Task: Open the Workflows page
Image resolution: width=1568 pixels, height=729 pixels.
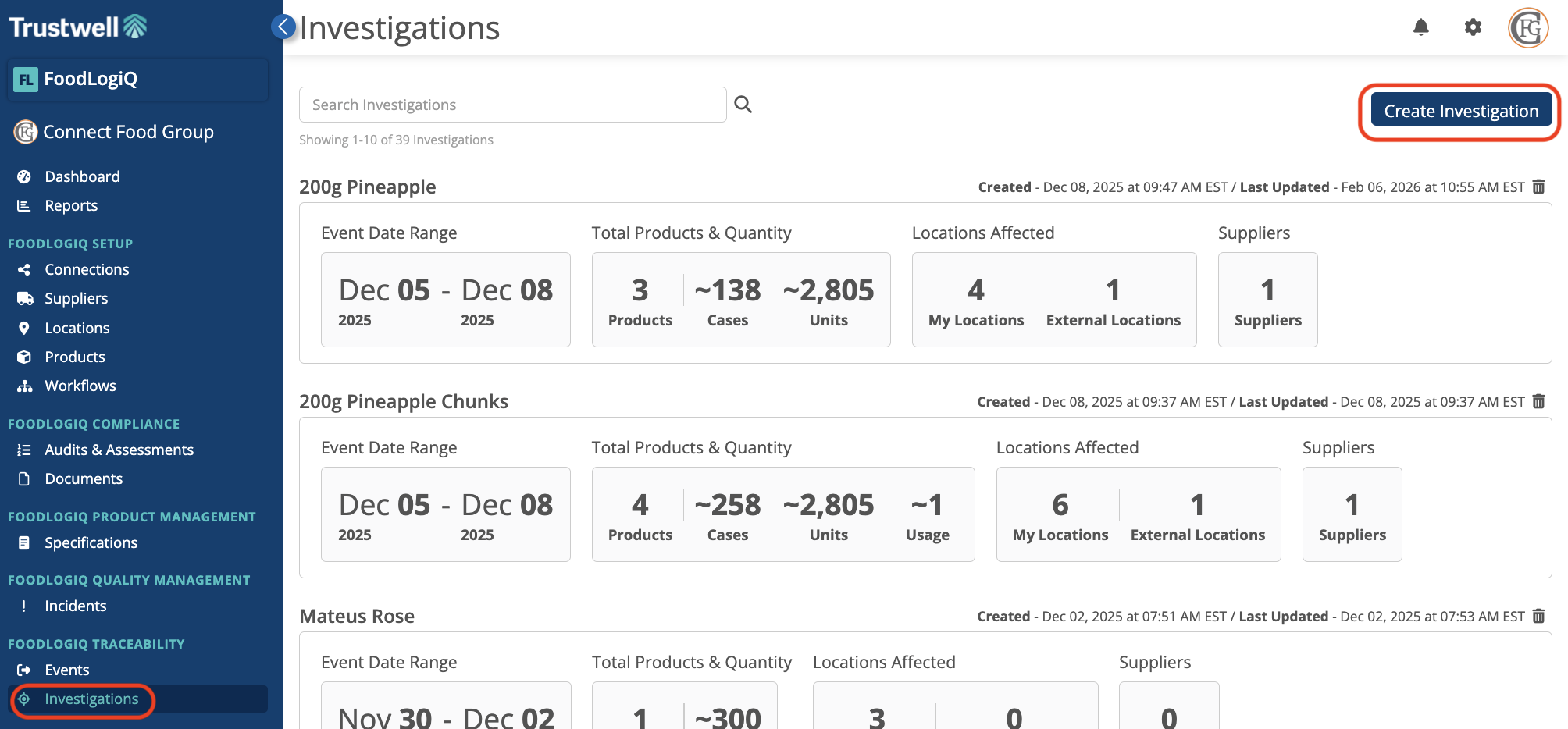Action: [x=80, y=386]
